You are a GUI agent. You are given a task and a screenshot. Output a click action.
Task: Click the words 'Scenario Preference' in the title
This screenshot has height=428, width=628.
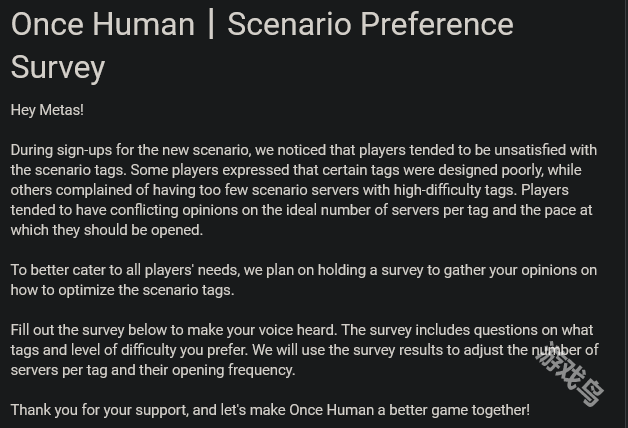tap(370, 25)
